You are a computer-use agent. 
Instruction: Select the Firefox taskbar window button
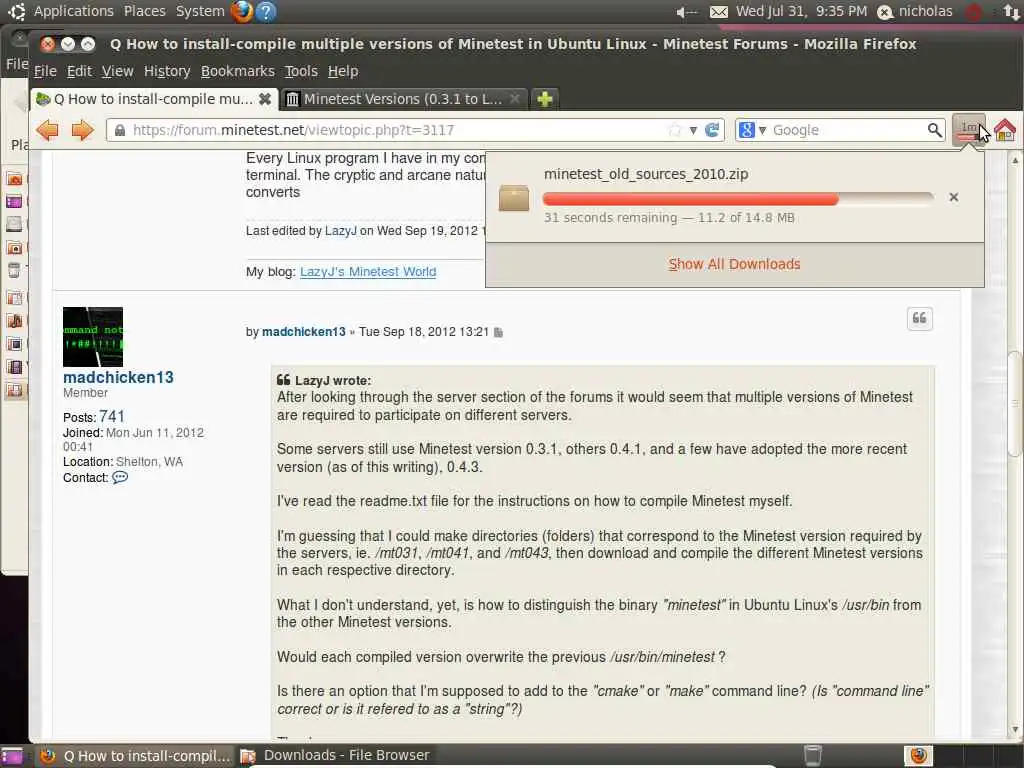pyautogui.click(x=136, y=756)
